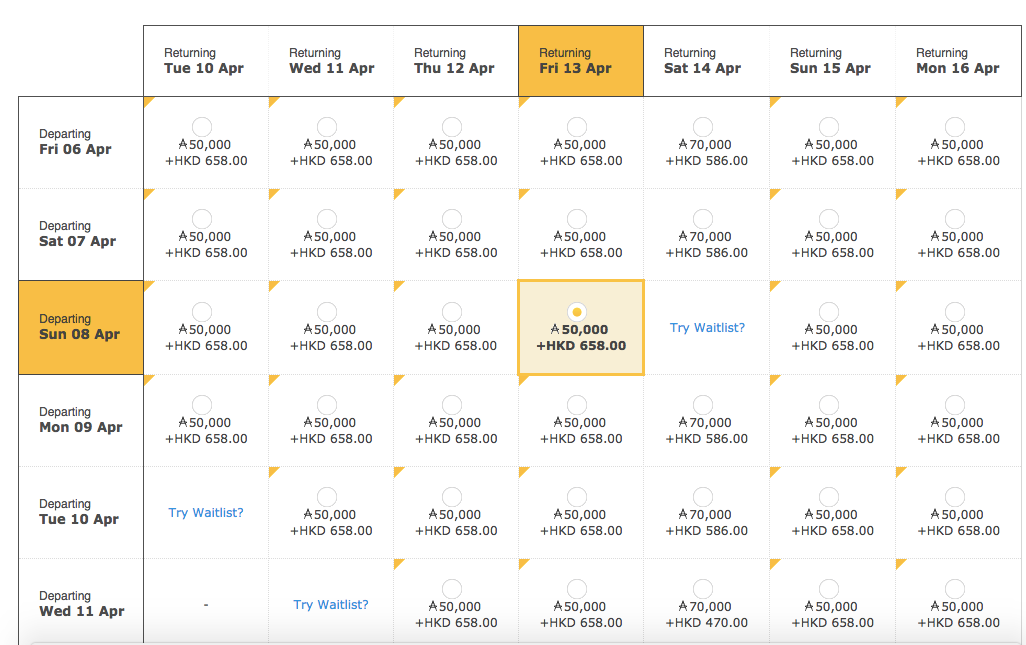Select radio for Sun 08 Apr / Thu 12 Apr
Image resolution: width=1026 pixels, height=645 pixels.
(452, 312)
